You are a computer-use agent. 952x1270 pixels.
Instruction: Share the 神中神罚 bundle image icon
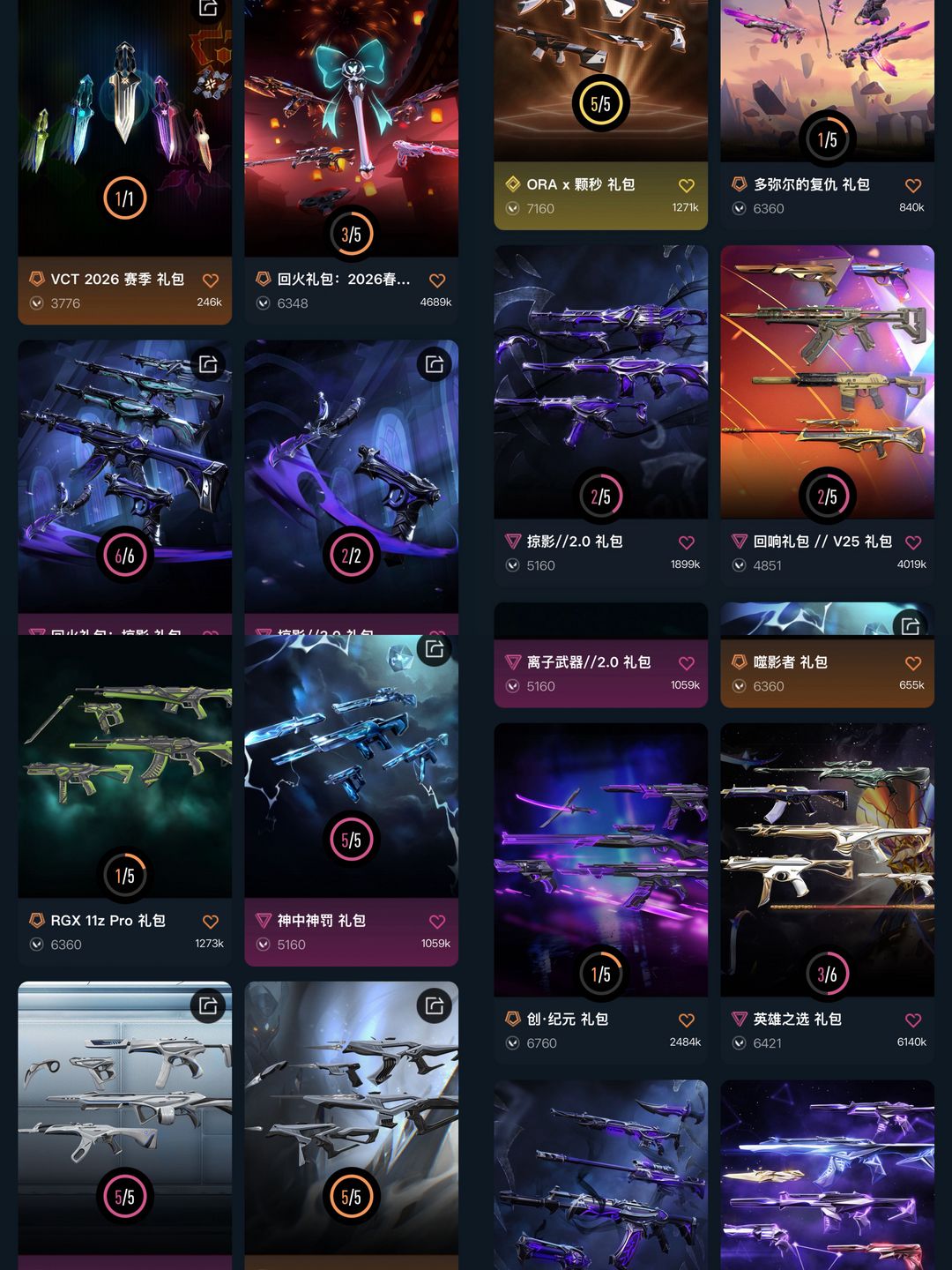(x=435, y=650)
